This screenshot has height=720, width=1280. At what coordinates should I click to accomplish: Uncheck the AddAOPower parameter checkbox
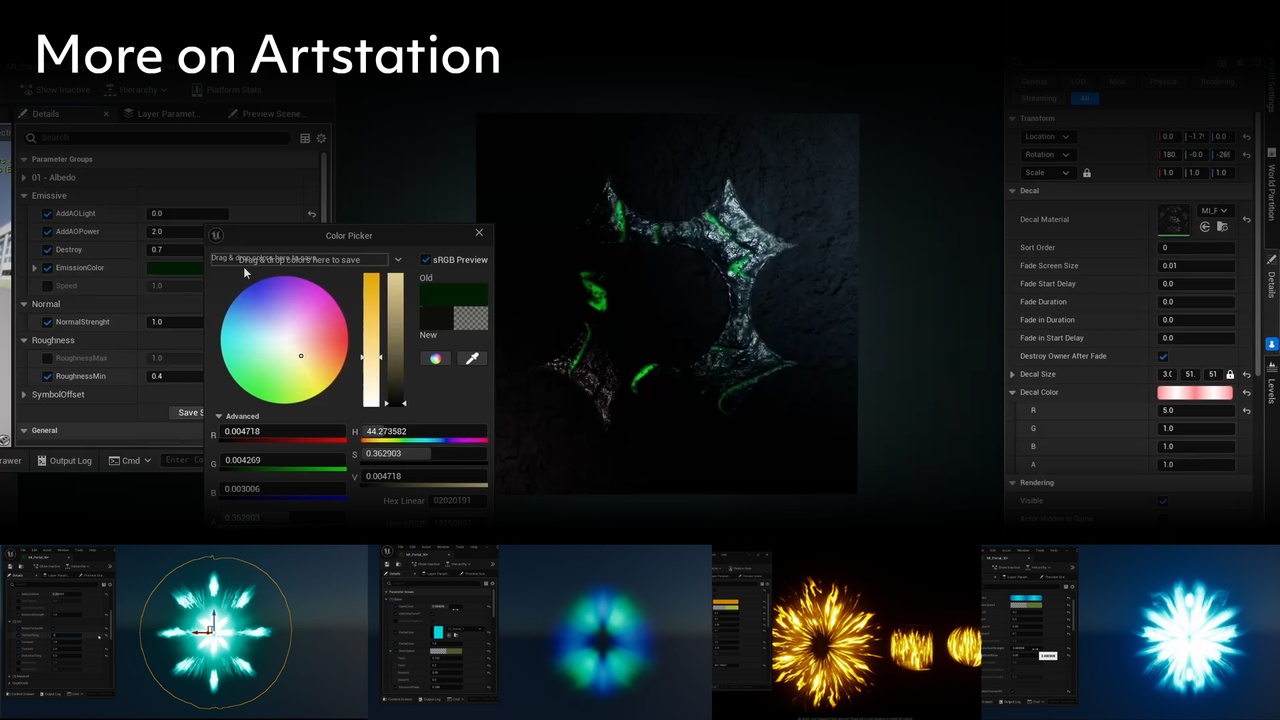pyautogui.click(x=47, y=232)
